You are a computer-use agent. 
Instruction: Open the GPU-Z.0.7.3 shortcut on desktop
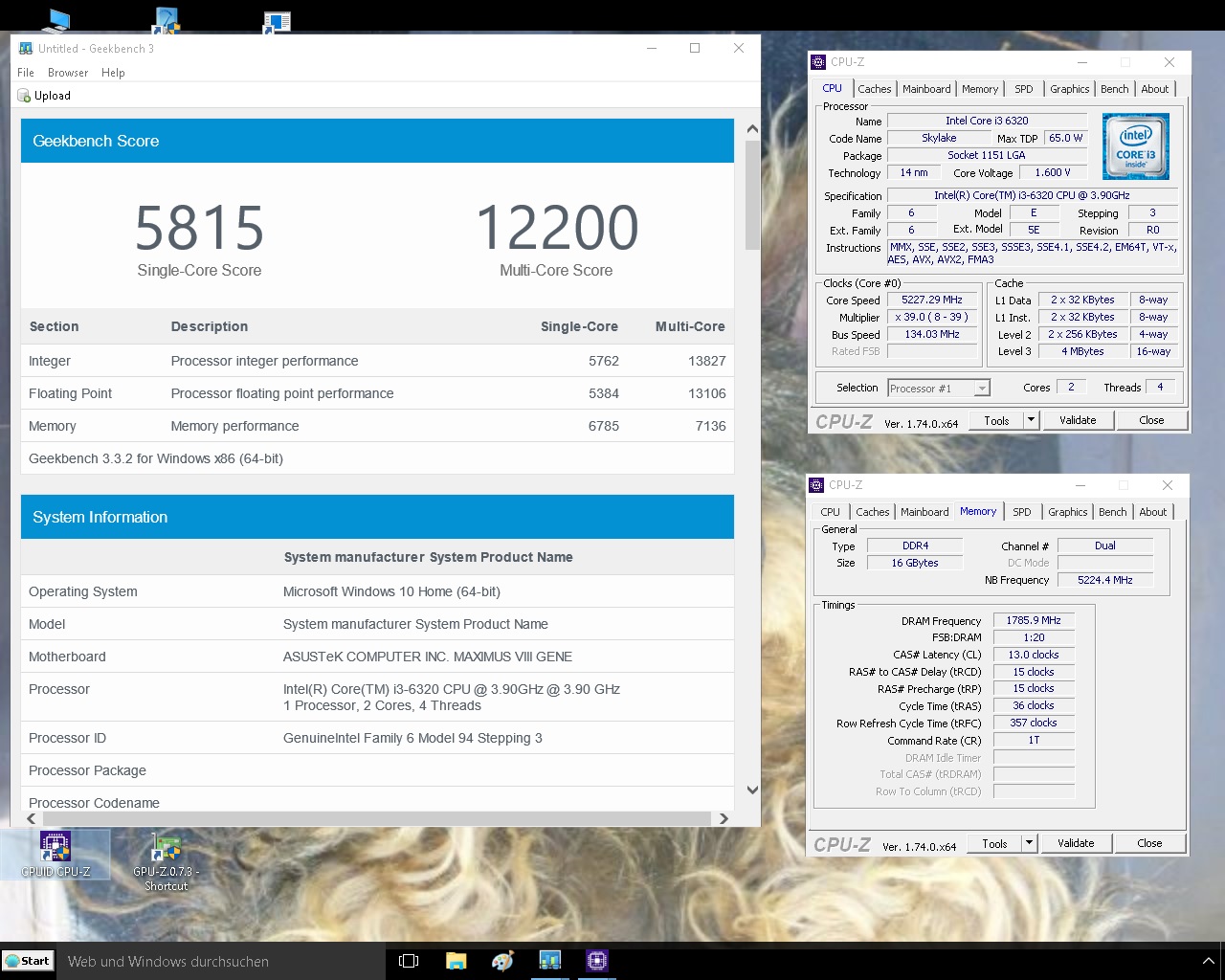pos(166,862)
